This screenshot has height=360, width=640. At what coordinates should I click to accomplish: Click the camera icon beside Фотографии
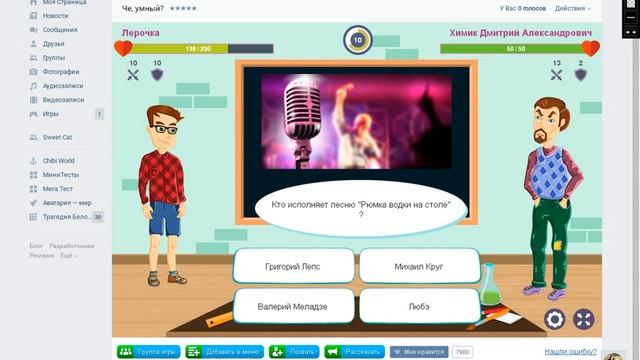coord(33,71)
